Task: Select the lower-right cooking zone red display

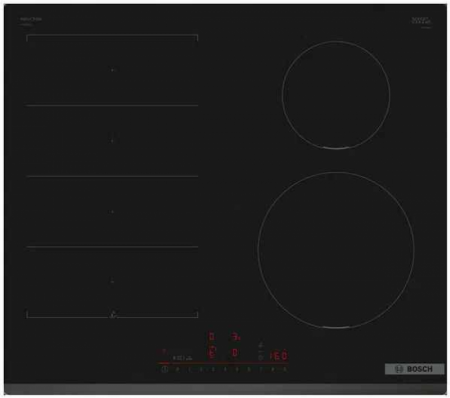Action: click(x=235, y=353)
